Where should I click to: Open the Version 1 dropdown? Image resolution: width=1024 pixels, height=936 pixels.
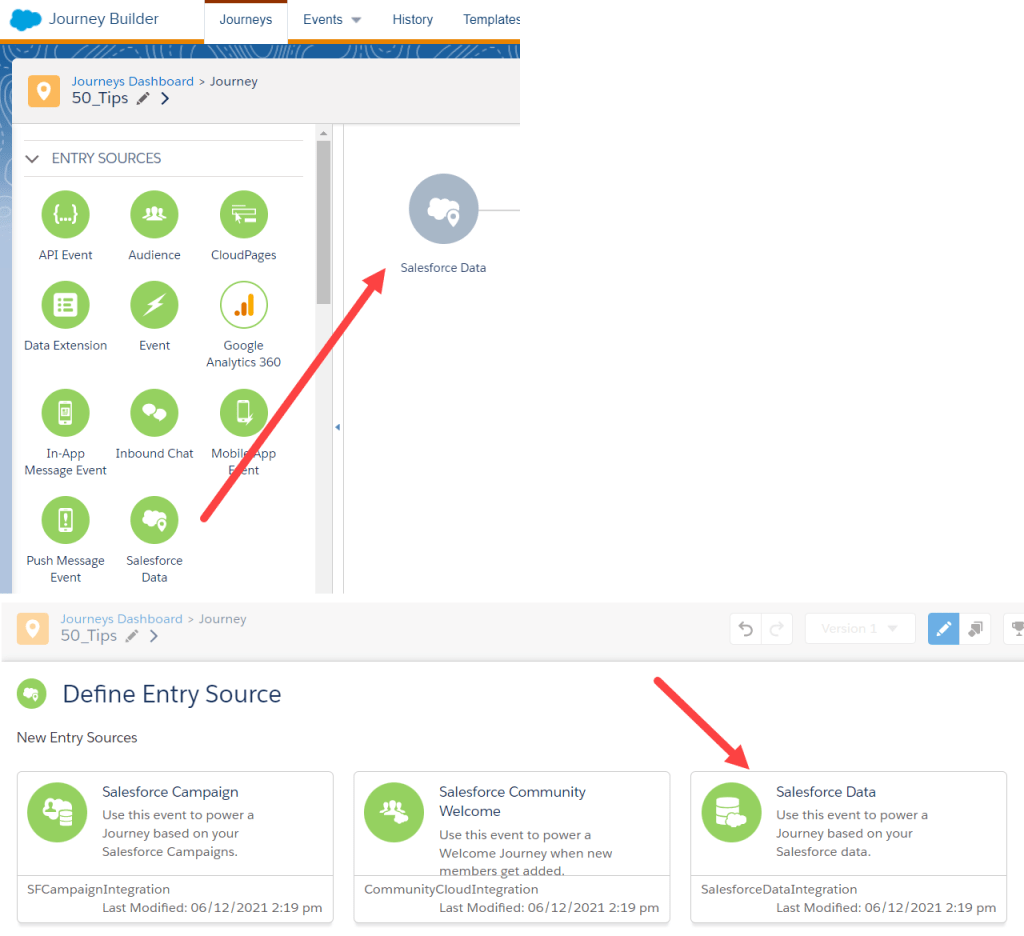coord(859,629)
